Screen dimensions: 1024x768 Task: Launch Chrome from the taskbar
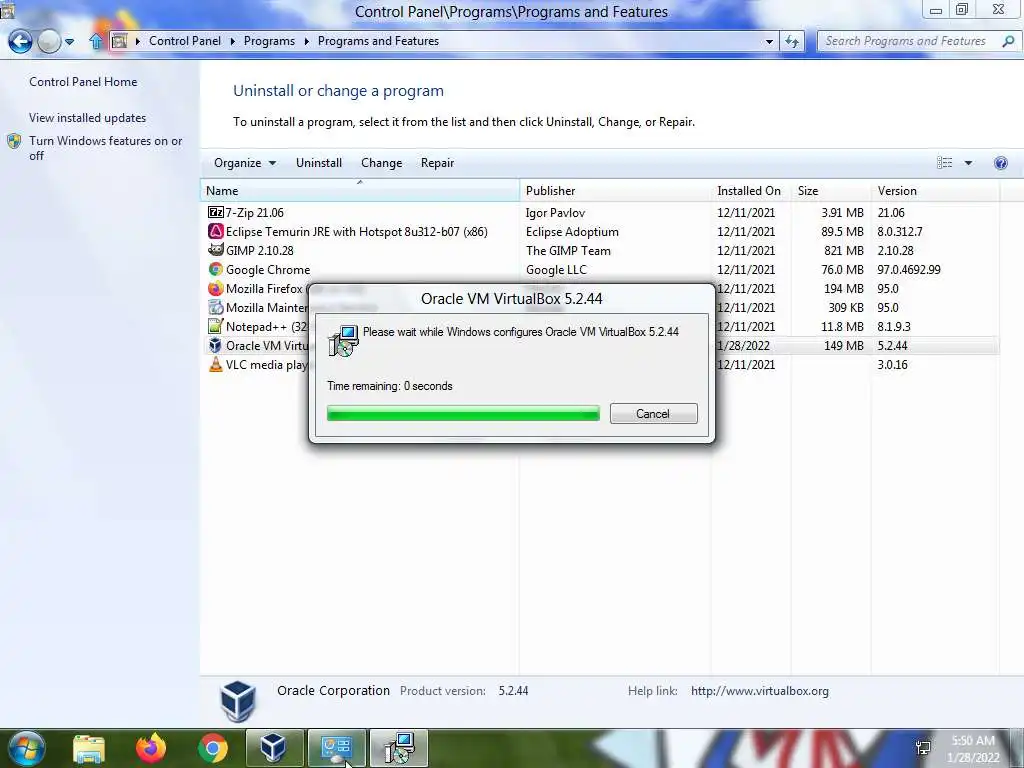213,748
